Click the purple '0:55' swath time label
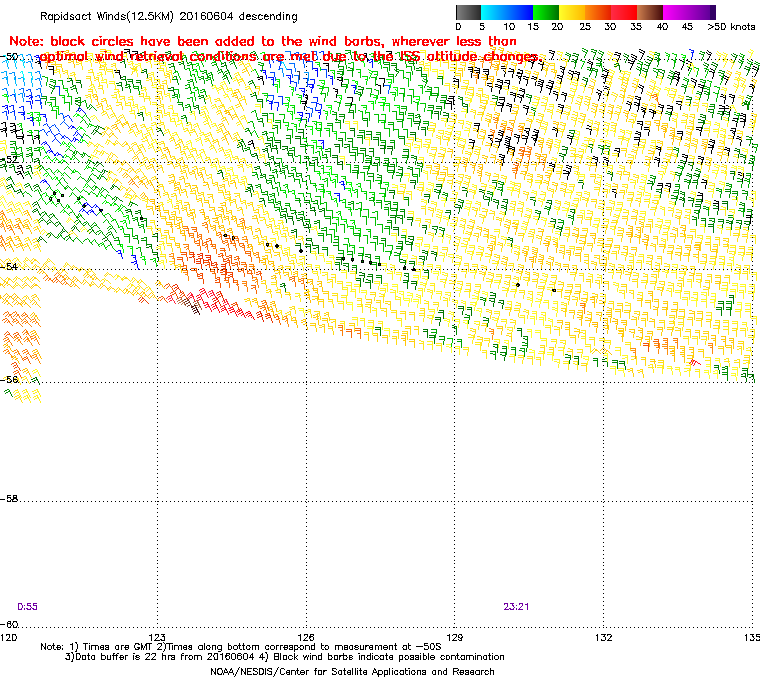The image size is (760, 688). [27, 607]
